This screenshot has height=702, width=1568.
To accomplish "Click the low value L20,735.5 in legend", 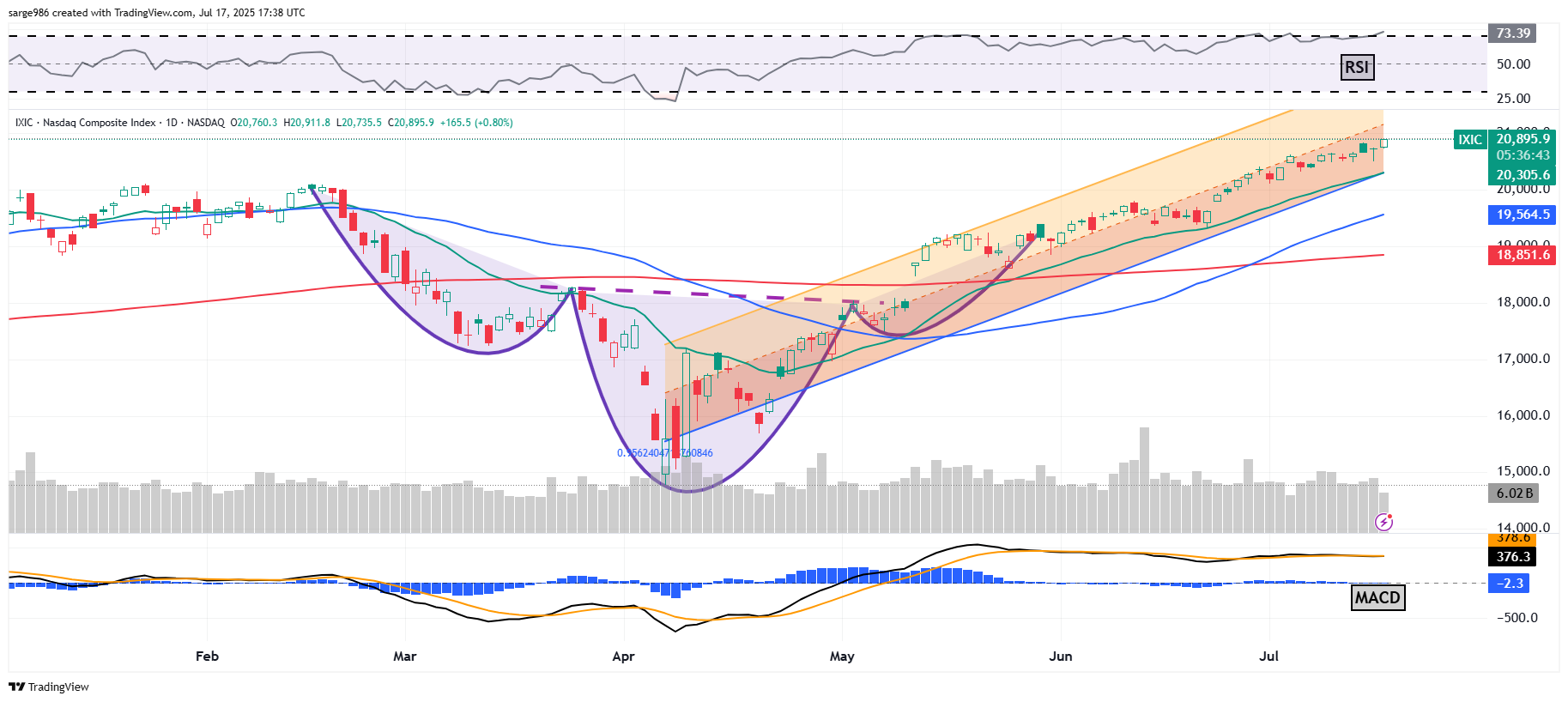I will [359, 123].
